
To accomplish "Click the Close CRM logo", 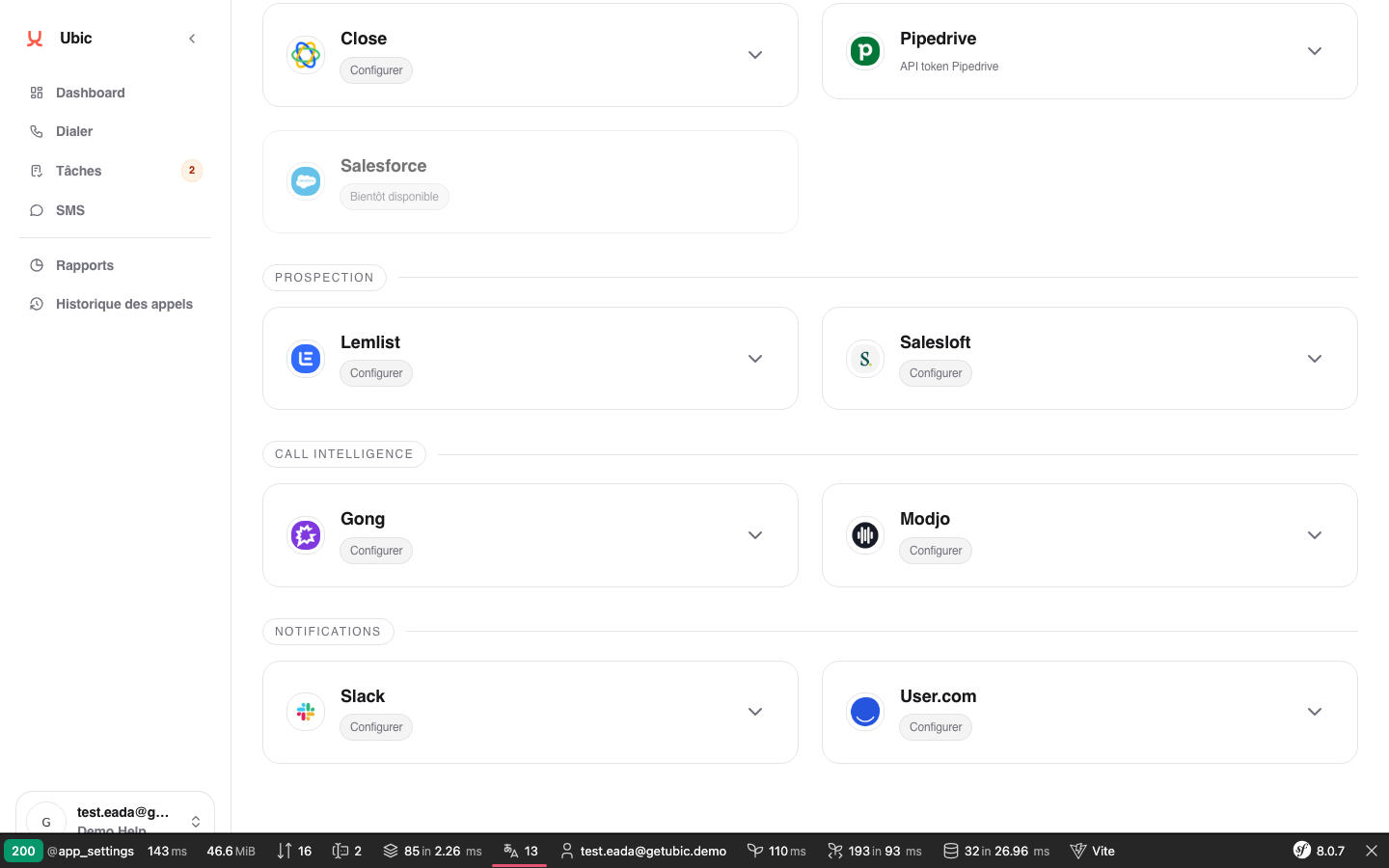I will coord(306,55).
